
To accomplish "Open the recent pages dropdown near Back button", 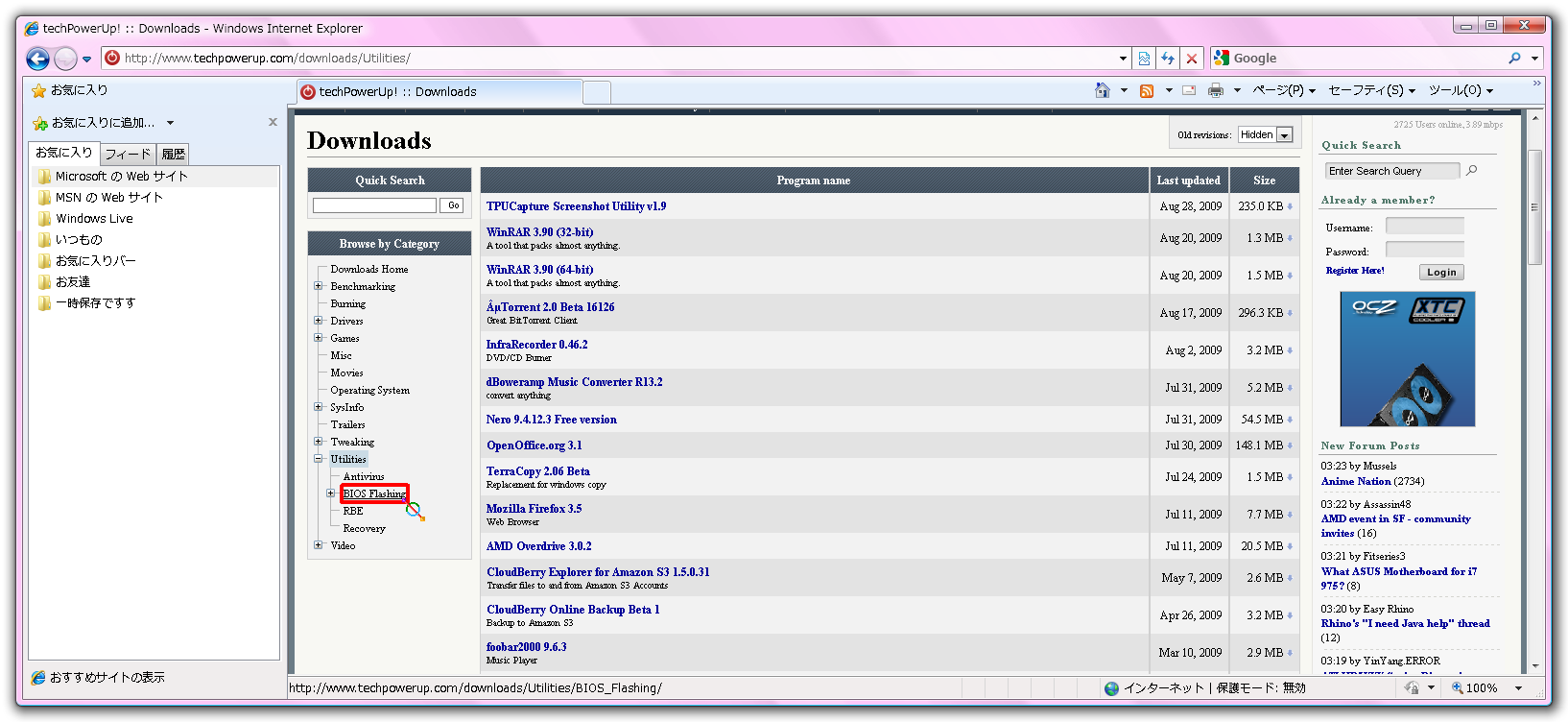I will (86, 60).
